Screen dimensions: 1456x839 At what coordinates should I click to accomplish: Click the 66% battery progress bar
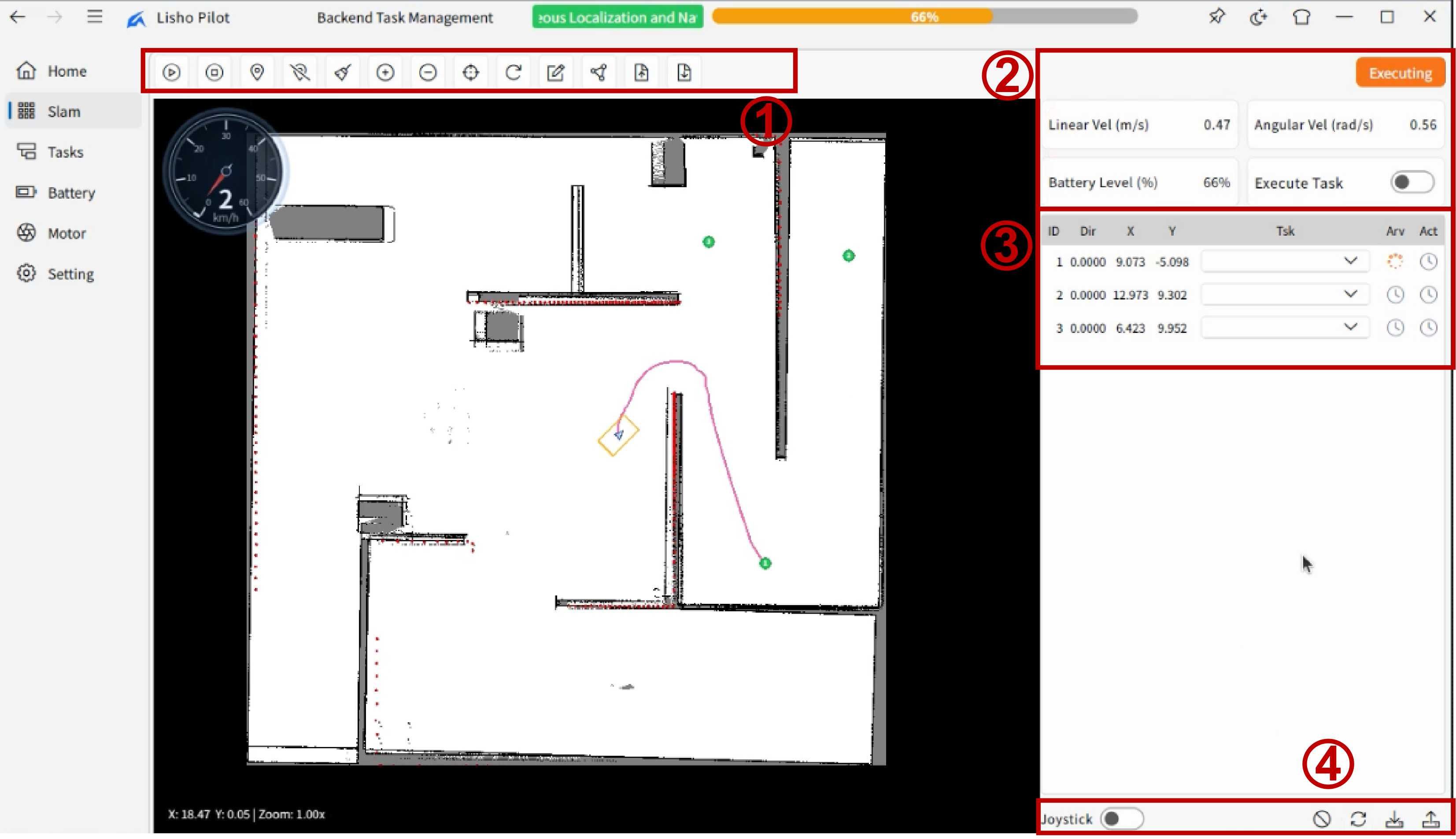point(924,17)
